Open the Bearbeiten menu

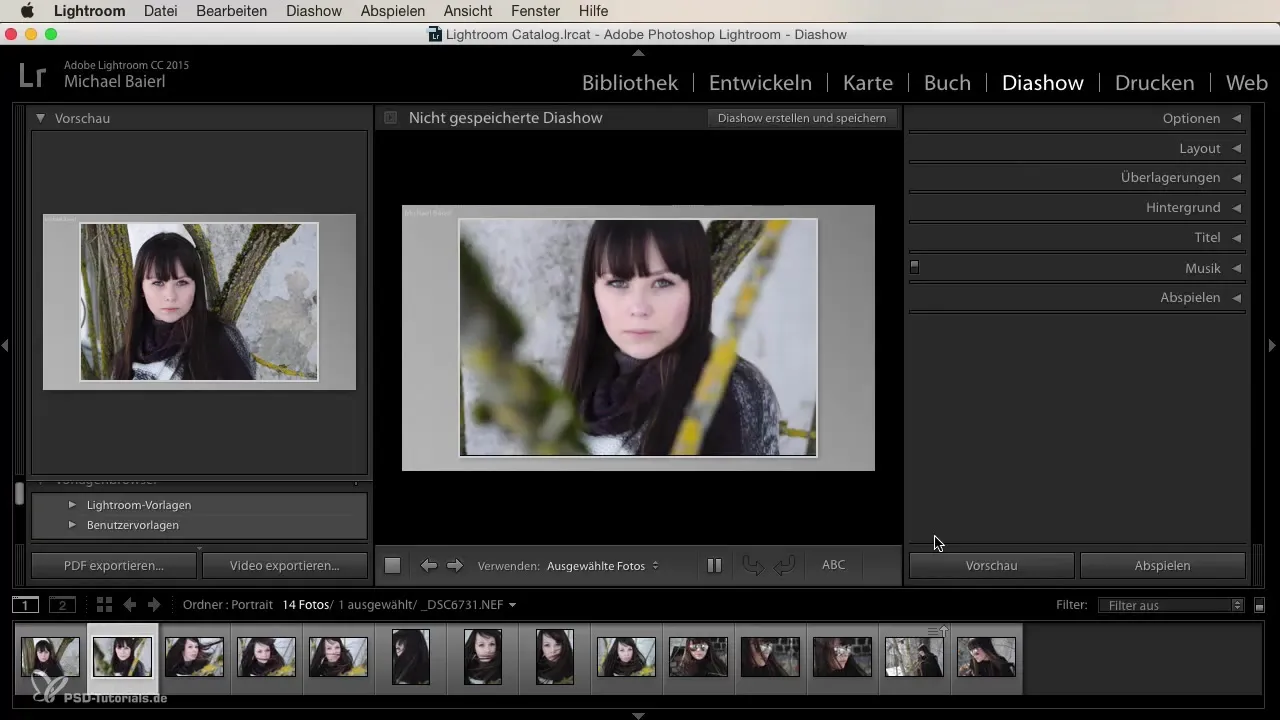pyautogui.click(x=231, y=11)
